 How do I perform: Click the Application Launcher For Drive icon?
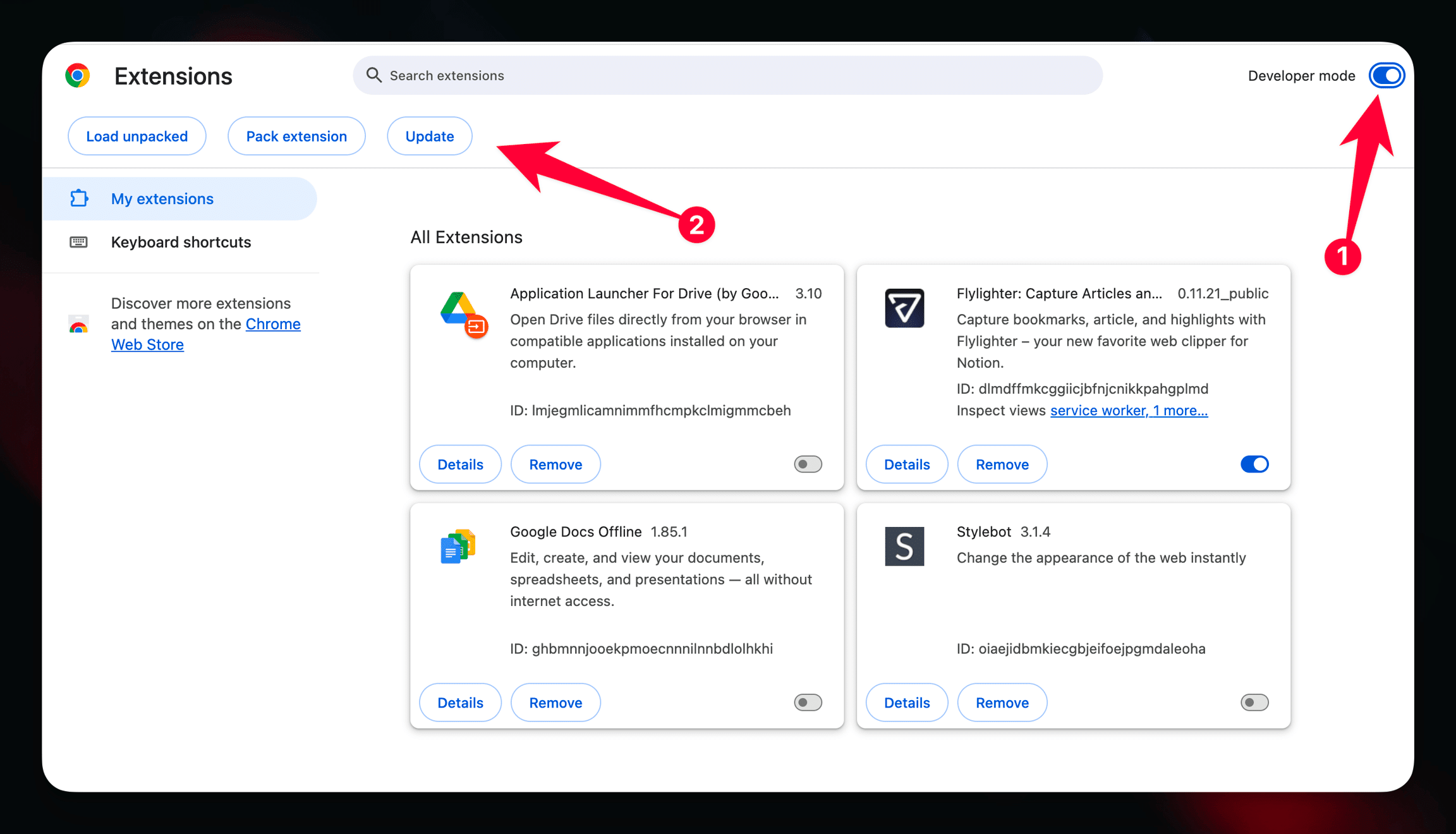point(463,313)
